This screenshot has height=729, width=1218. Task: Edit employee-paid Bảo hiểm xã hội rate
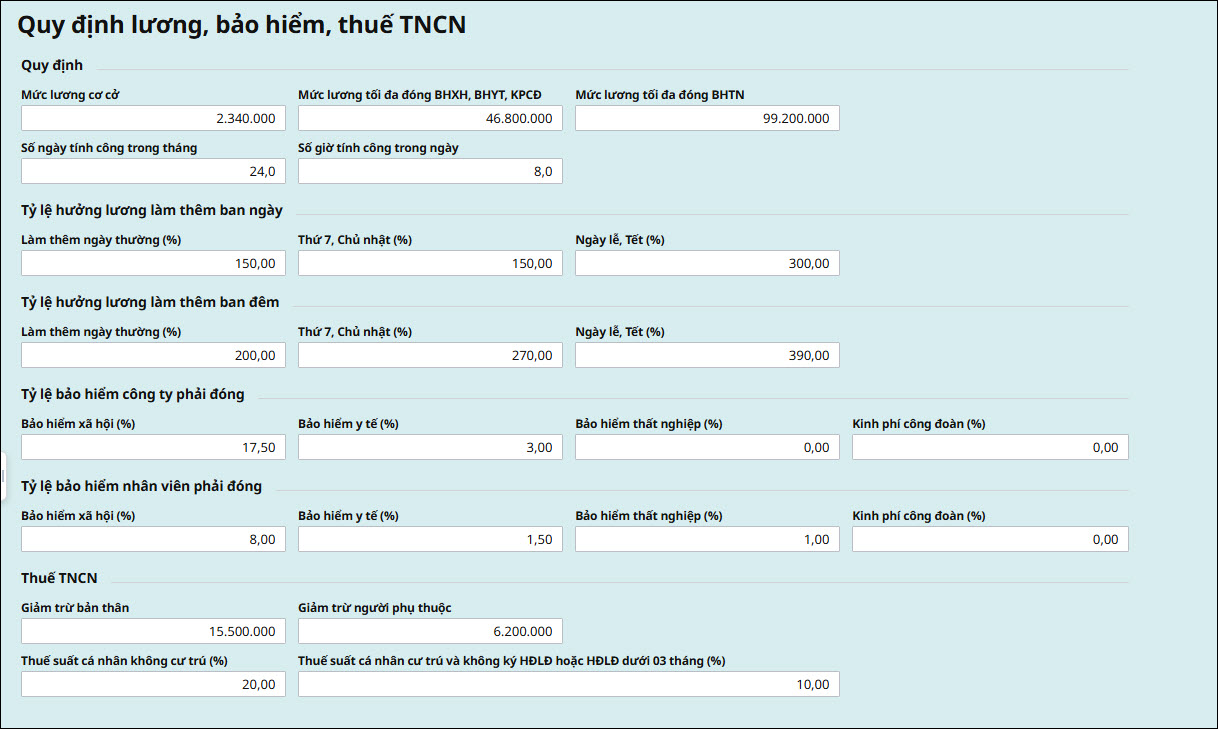(153, 540)
